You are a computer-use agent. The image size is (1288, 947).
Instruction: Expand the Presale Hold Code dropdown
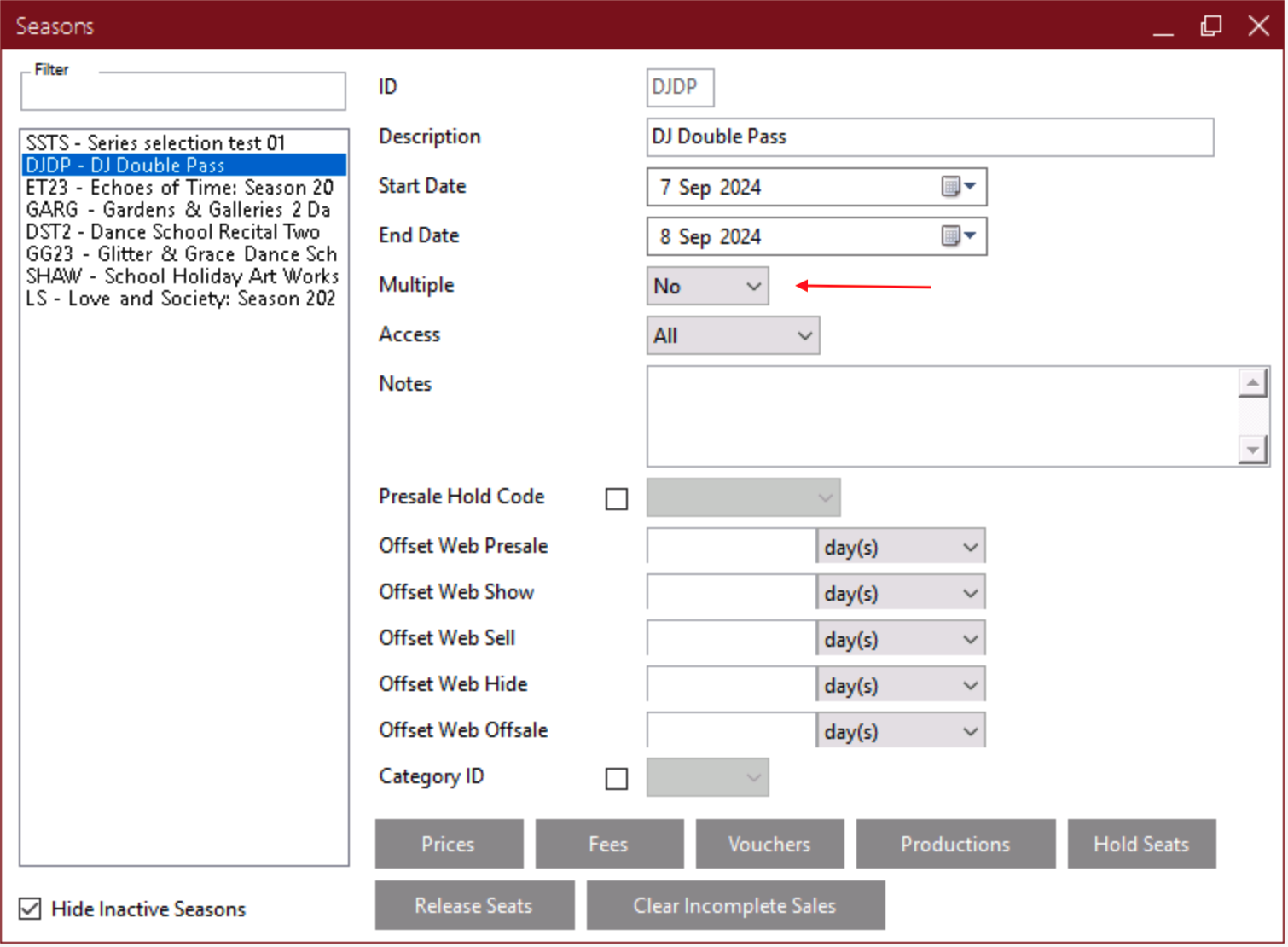pyautogui.click(x=744, y=497)
